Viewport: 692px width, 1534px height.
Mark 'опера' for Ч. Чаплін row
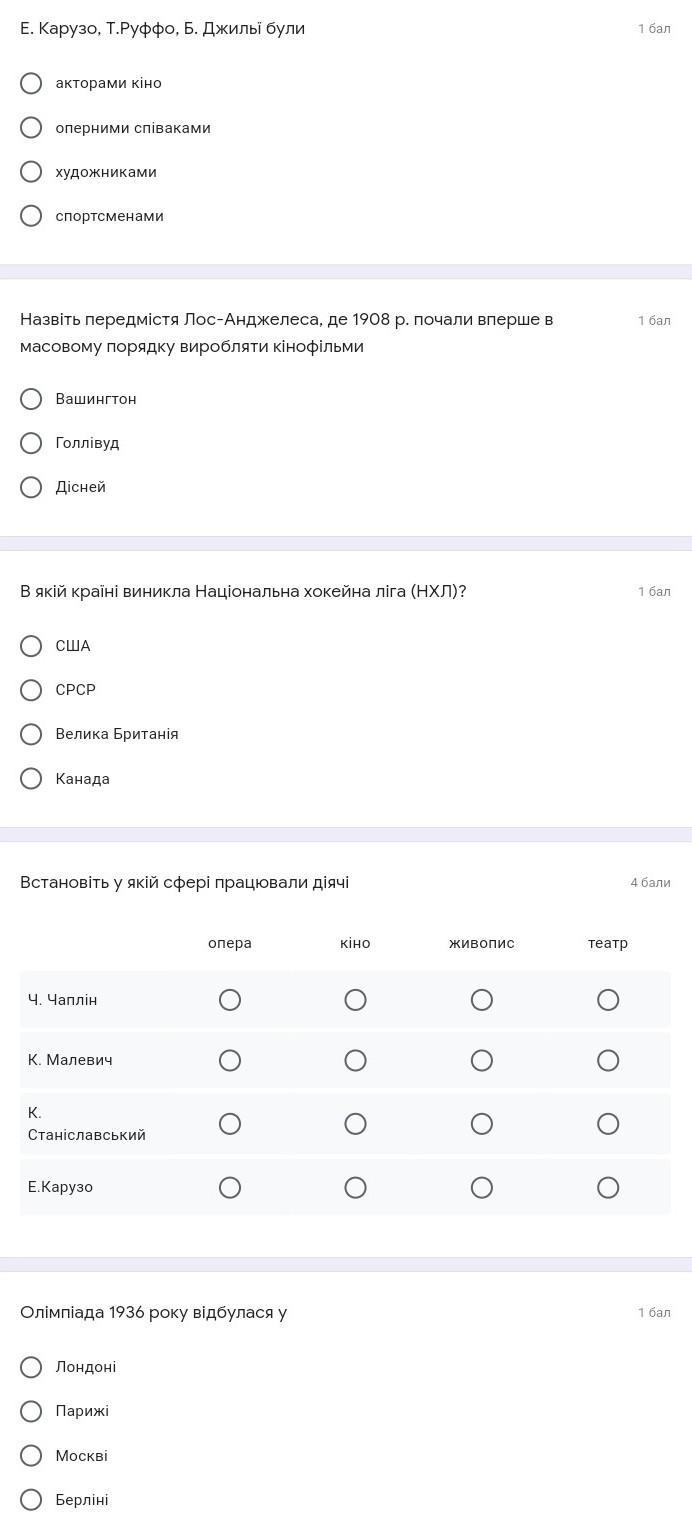tap(230, 1000)
